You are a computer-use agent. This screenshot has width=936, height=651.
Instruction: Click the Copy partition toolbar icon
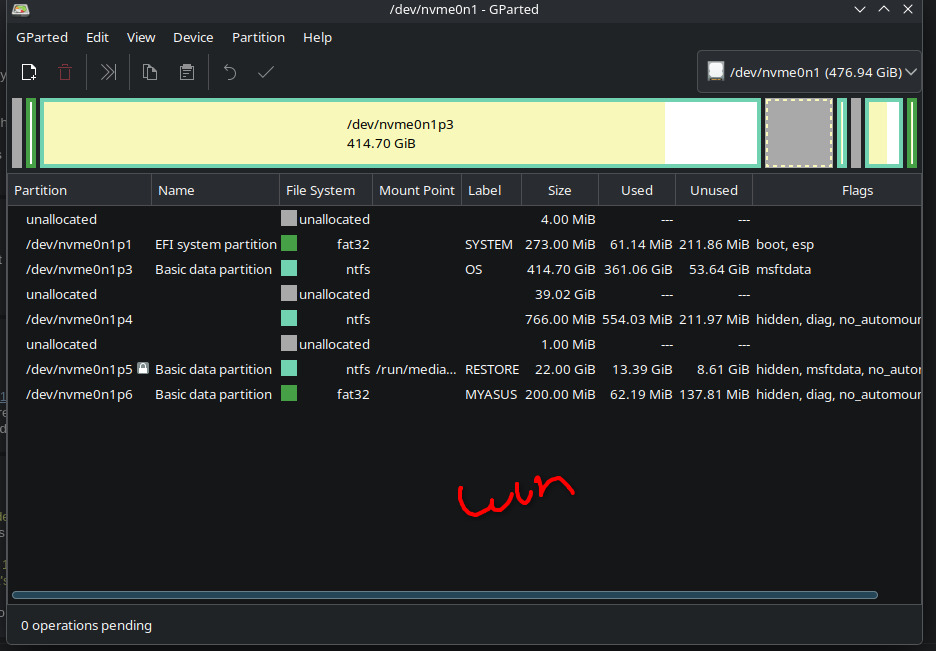click(149, 72)
